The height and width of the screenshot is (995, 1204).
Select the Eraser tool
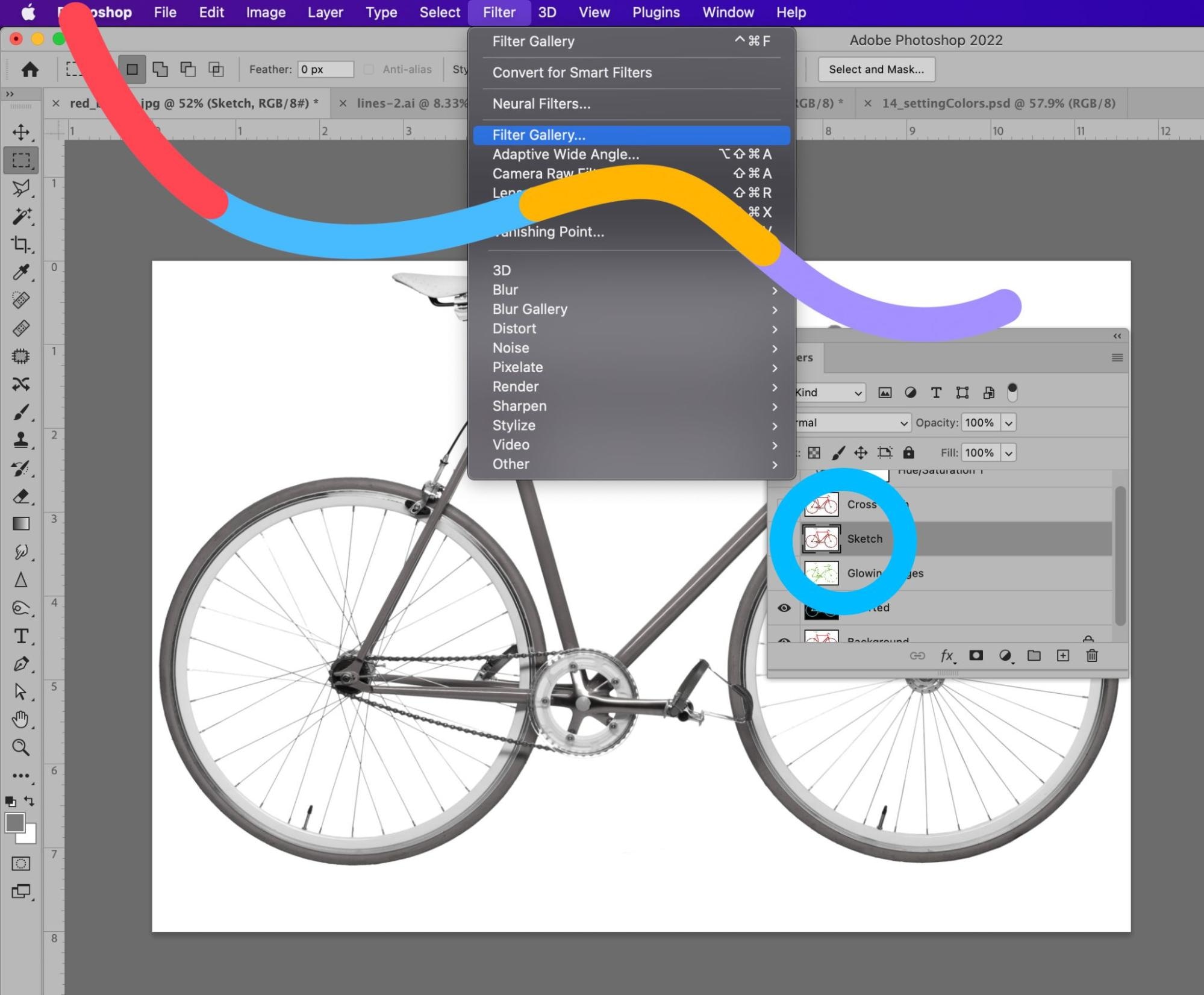(x=21, y=496)
